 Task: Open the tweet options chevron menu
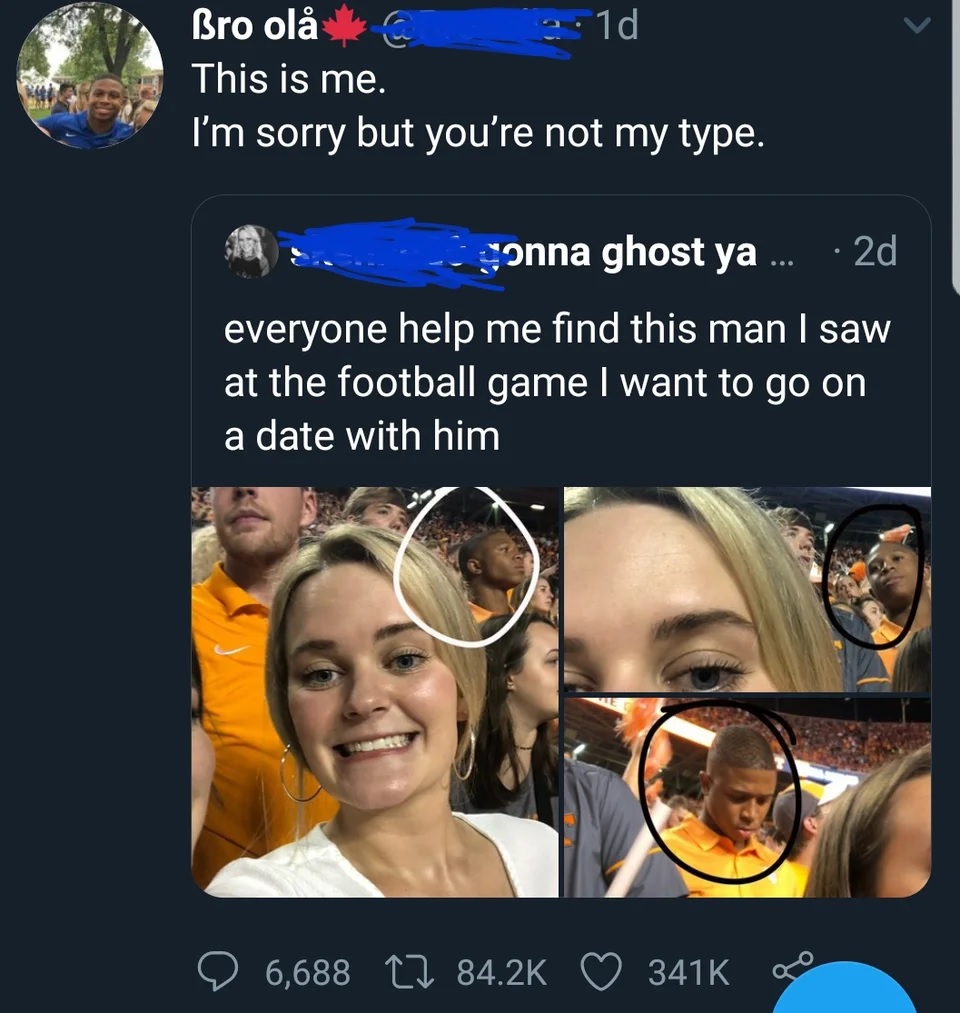point(918,25)
